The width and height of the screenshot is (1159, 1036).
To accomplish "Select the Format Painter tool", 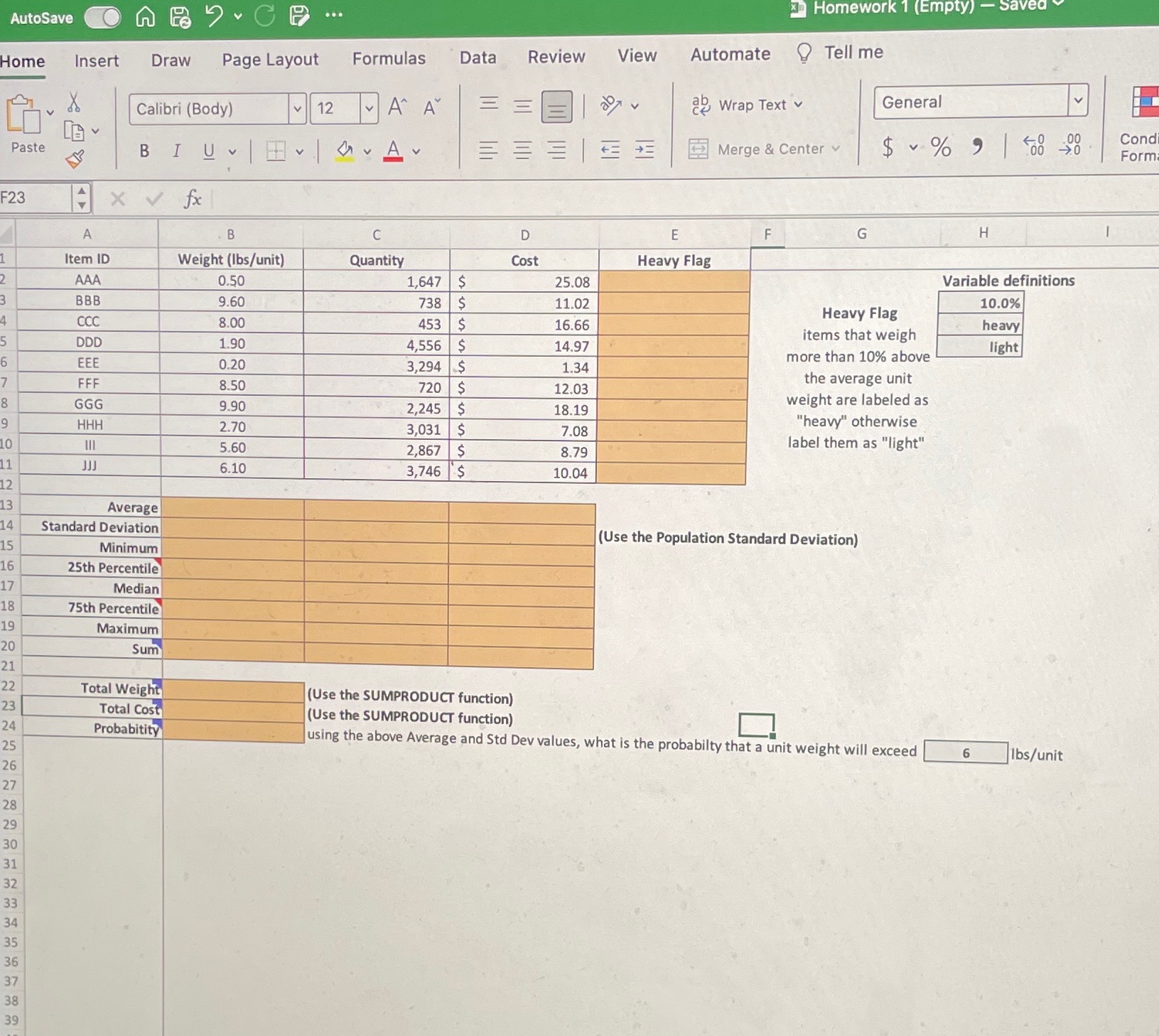I will click(76, 158).
